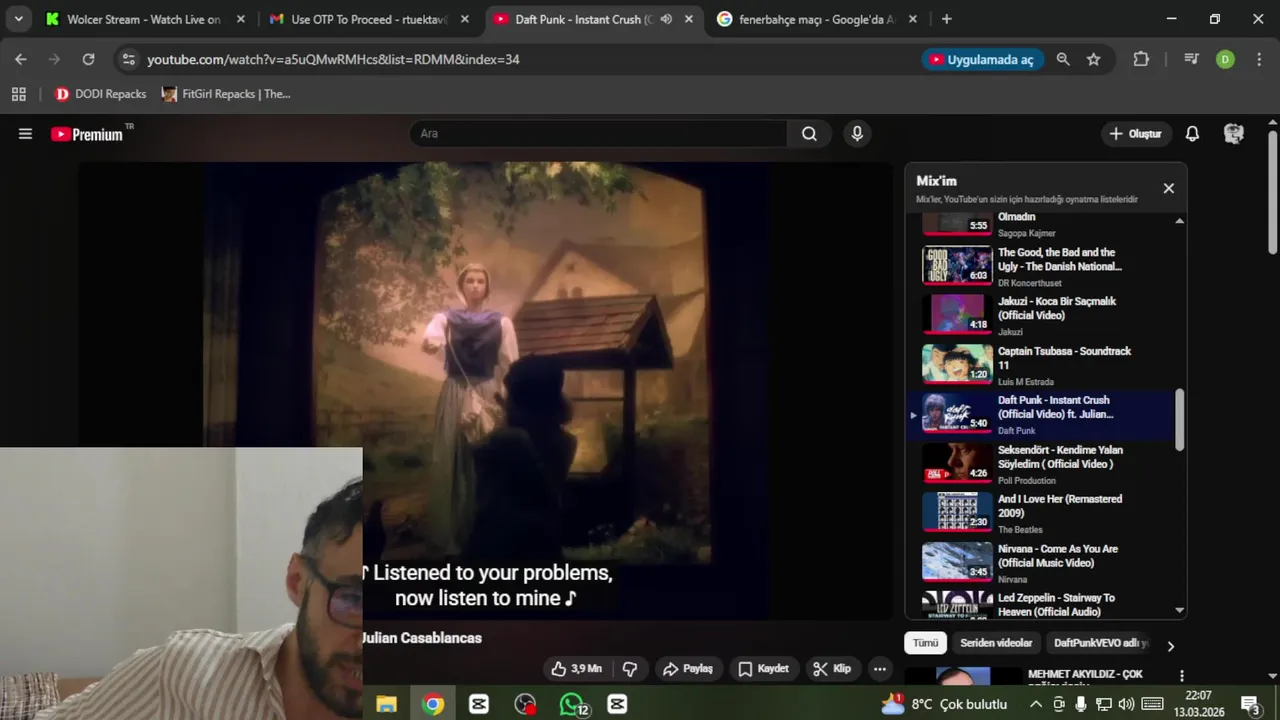Screen dimensions: 1280x720
Task: Open options for MEHMET AKYILDIZ video
Action: click(1181, 677)
